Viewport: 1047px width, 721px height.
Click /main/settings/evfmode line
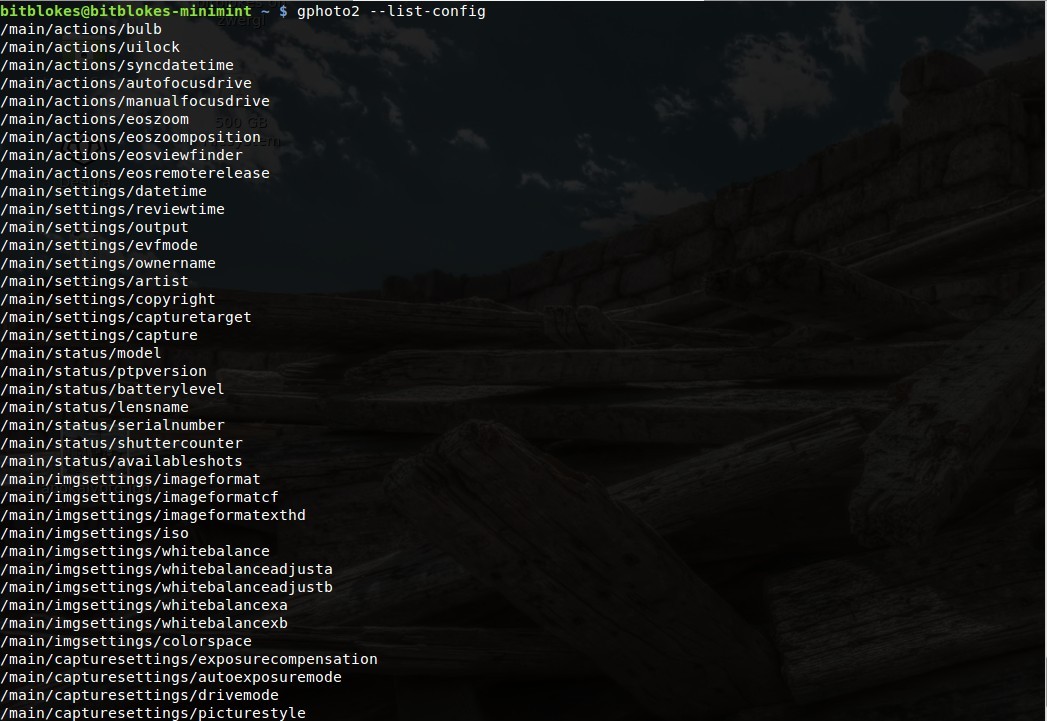pyautogui.click(x=99, y=246)
